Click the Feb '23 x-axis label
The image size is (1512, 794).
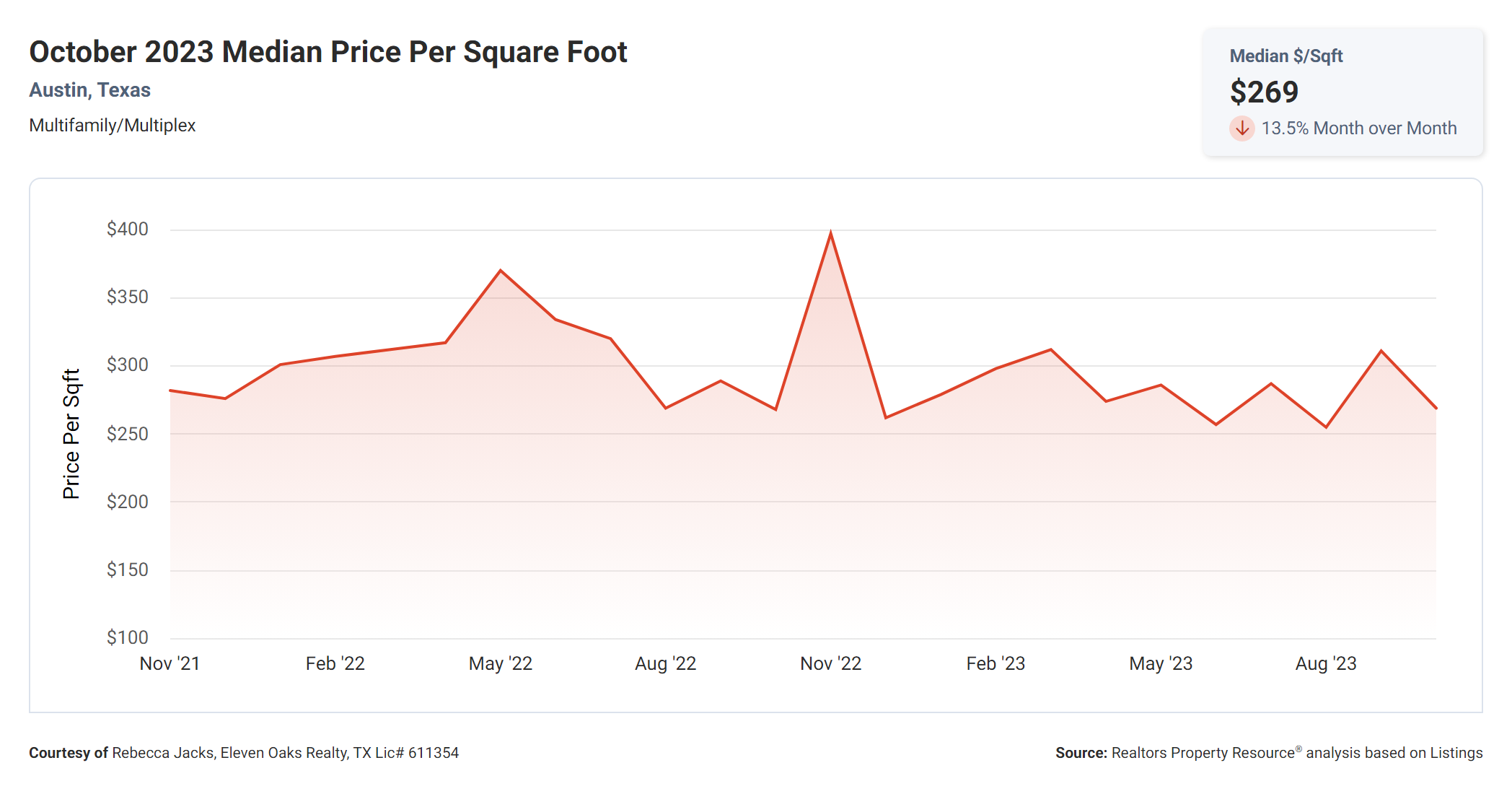(995, 663)
